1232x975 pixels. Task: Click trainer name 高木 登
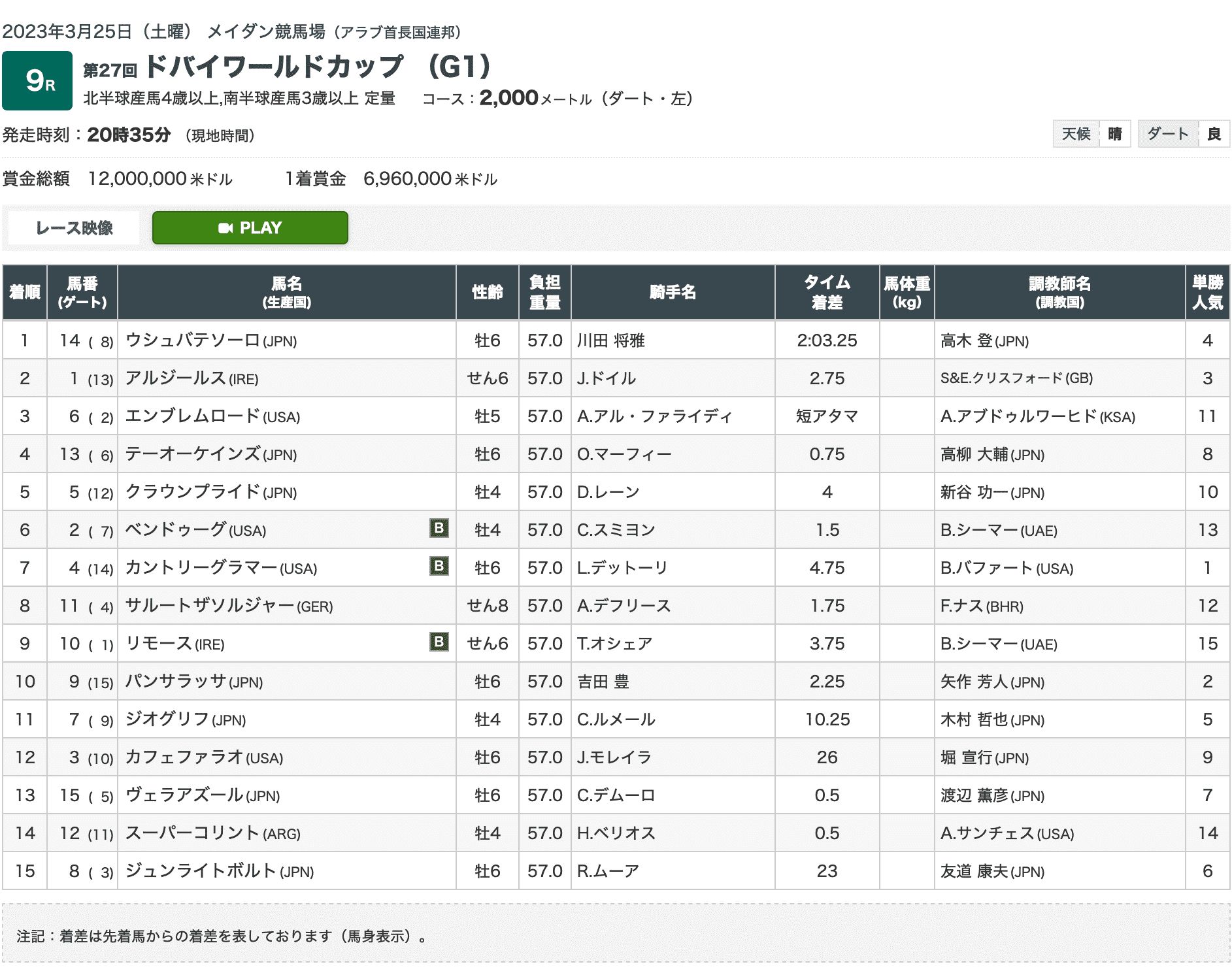click(x=967, y=340)
